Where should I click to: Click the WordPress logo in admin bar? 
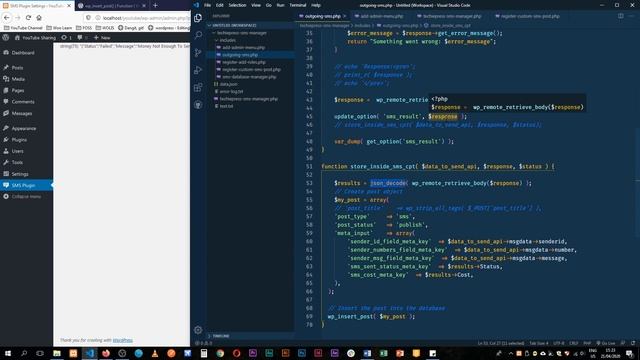point(6,38)
